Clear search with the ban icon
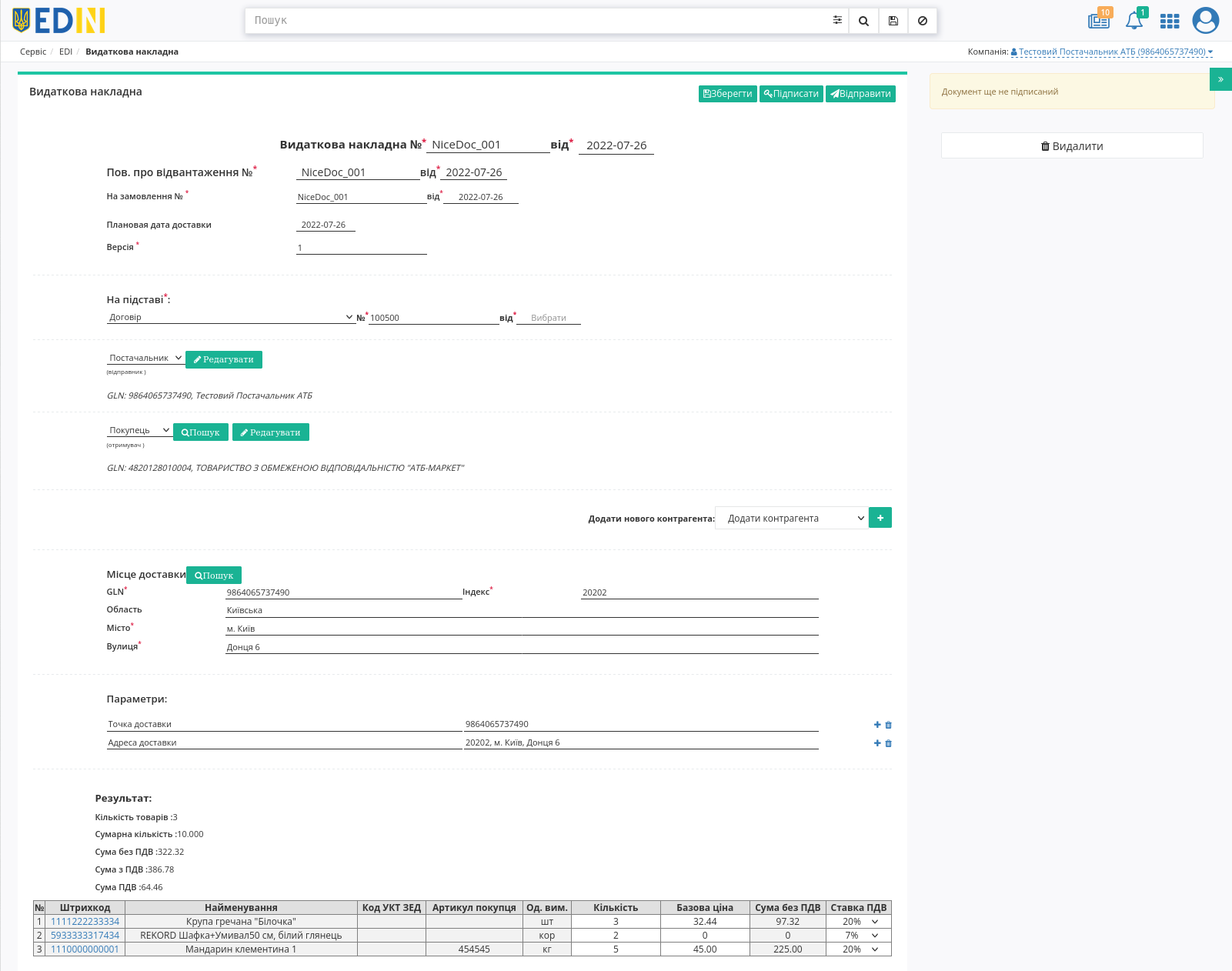The image size is (1232, 971). pos(922,21)
